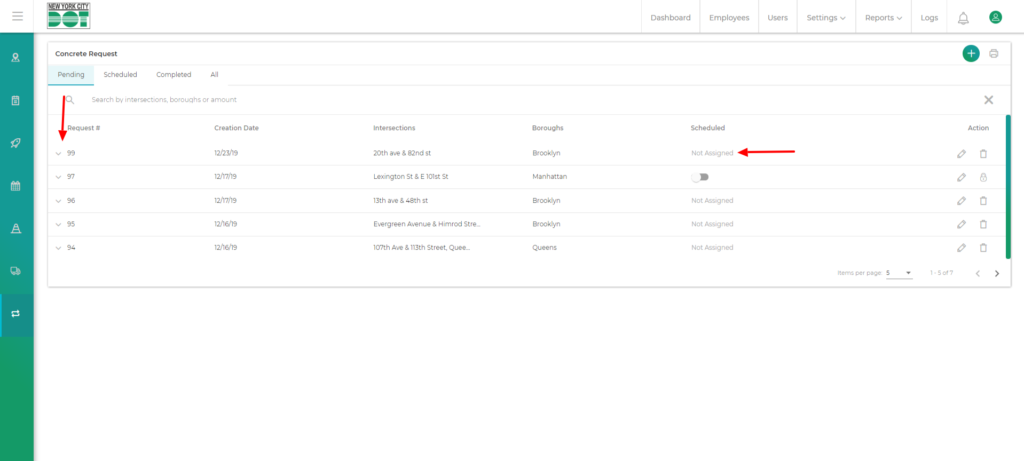Toggle the hamburger menu

[17, 17]
